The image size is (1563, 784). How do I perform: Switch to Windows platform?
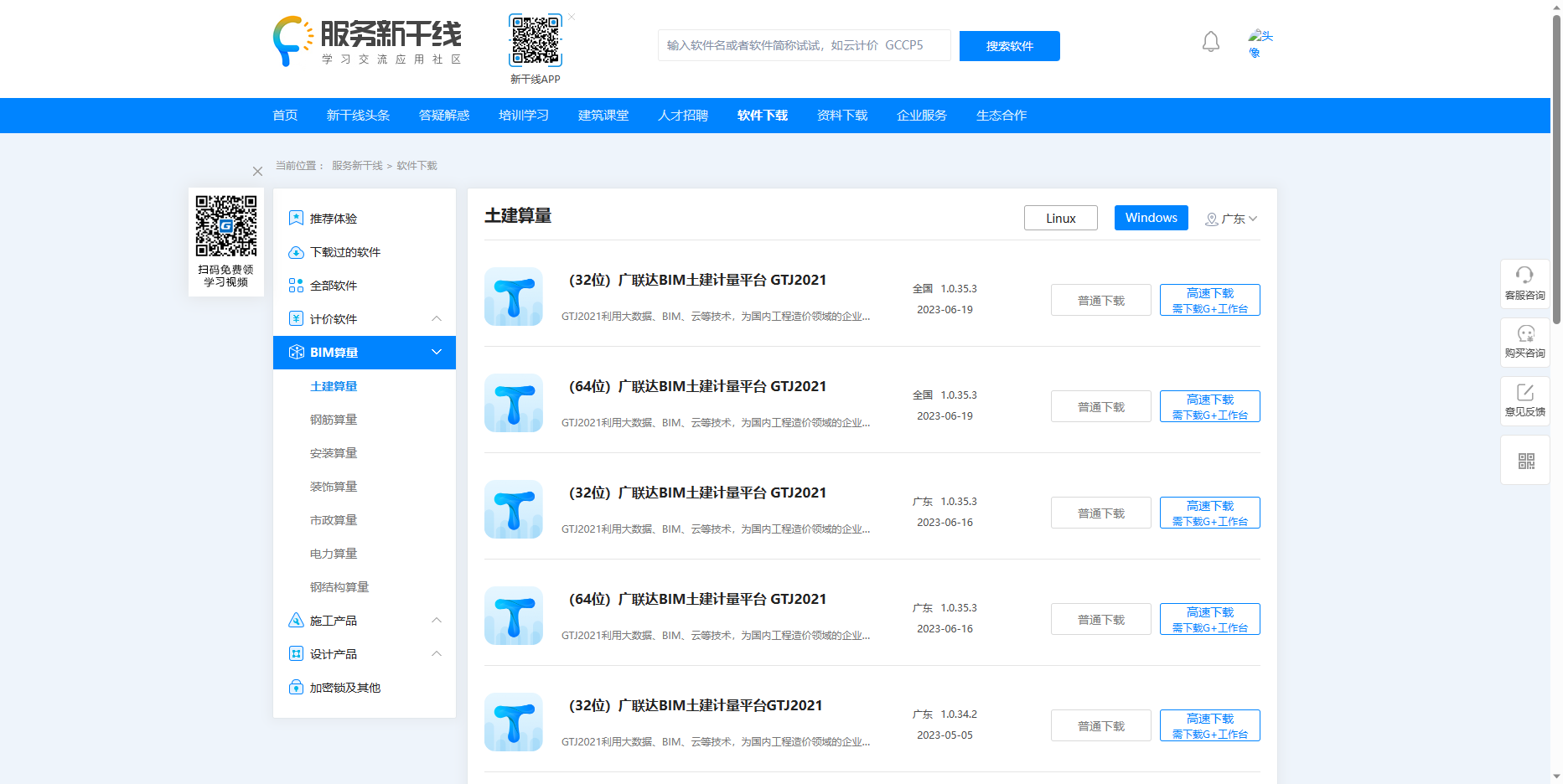click(1151, 218)
